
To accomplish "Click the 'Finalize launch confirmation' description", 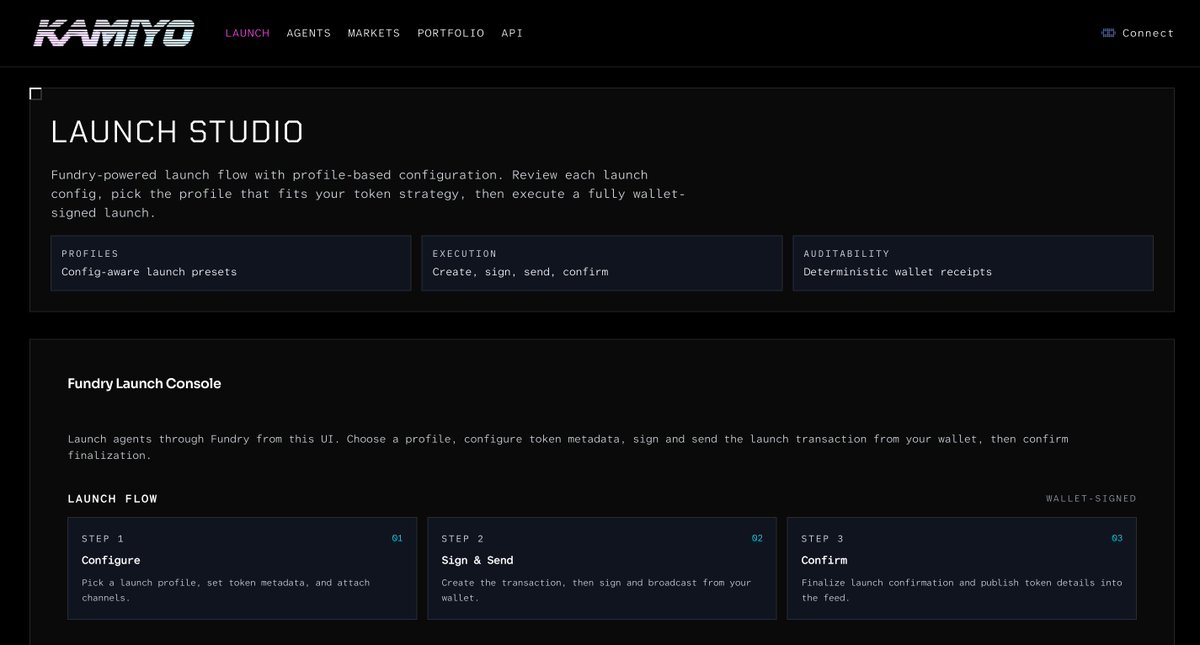I will click(962, 590).
